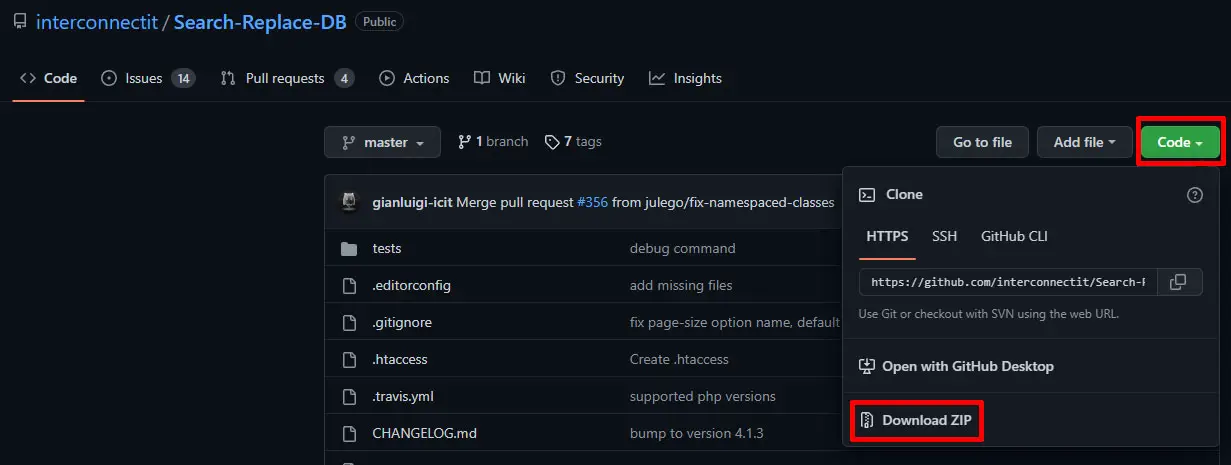Select the HTTPS clone tab
Image resolution: width=1231 pixels, height=465 pixels.
pos(887,237)
